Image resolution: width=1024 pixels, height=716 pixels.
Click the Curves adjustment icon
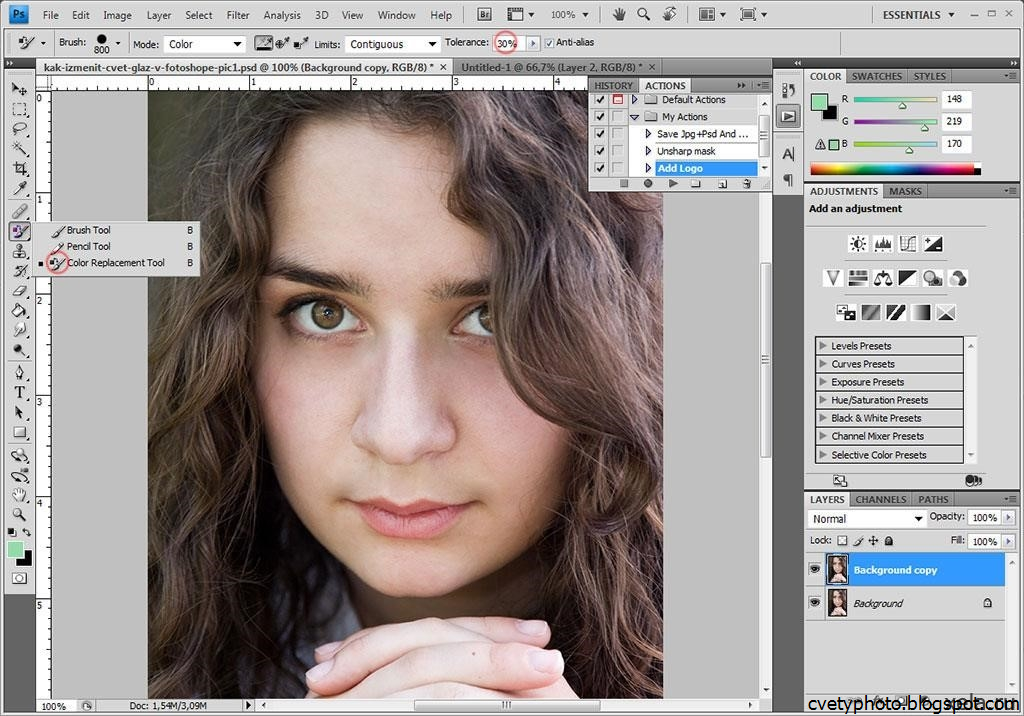(x=908, y=244)
